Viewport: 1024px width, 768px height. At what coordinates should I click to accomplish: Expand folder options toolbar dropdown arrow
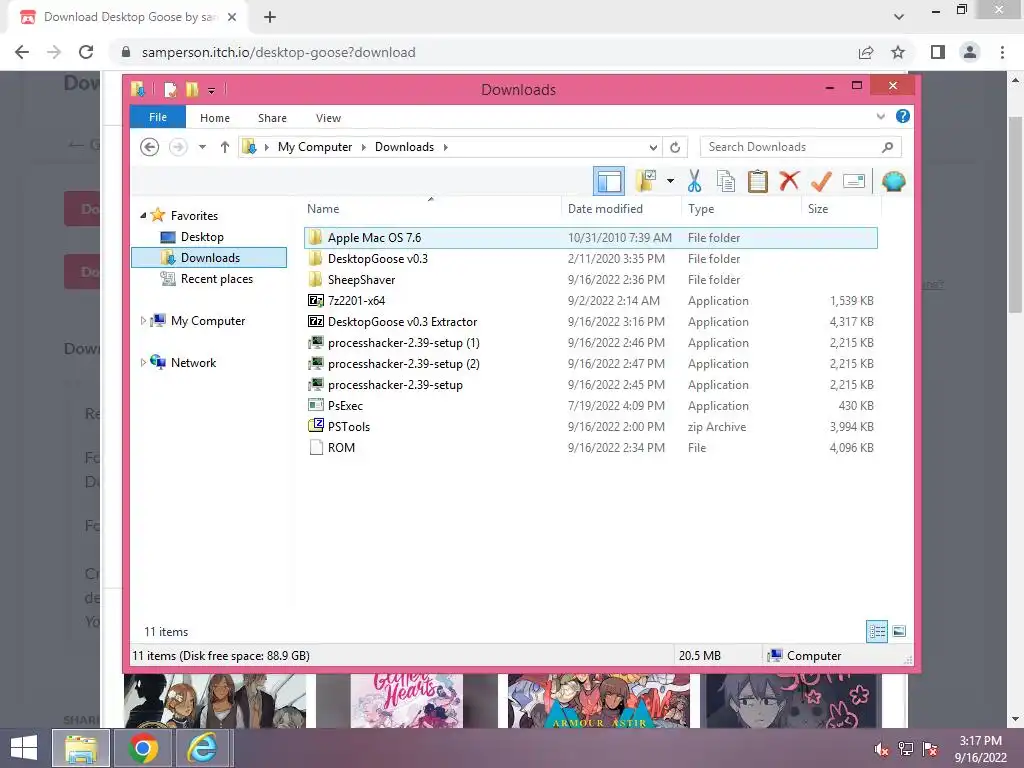(670, 182)
